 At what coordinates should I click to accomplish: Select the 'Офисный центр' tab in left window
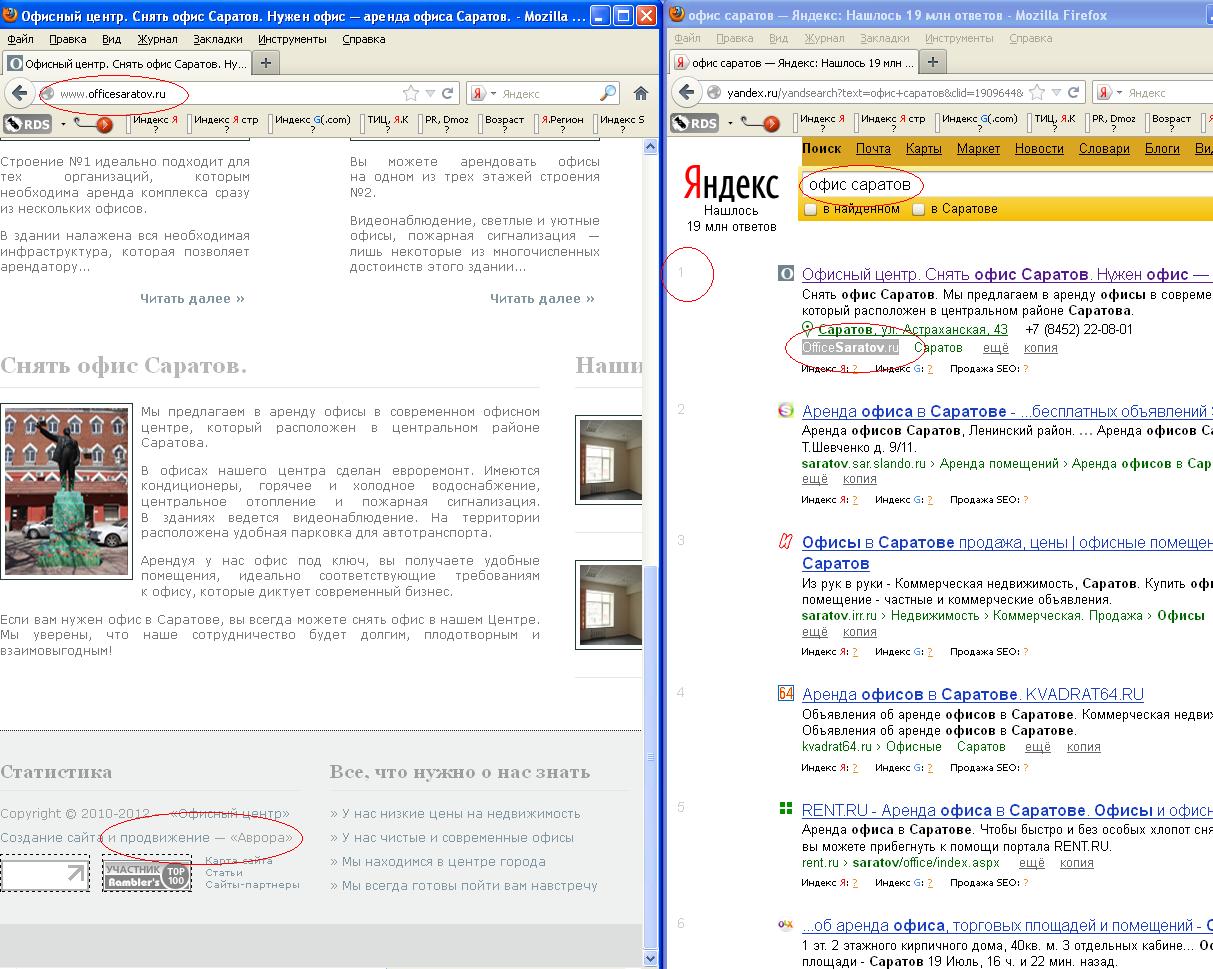[x=127, y=63]
